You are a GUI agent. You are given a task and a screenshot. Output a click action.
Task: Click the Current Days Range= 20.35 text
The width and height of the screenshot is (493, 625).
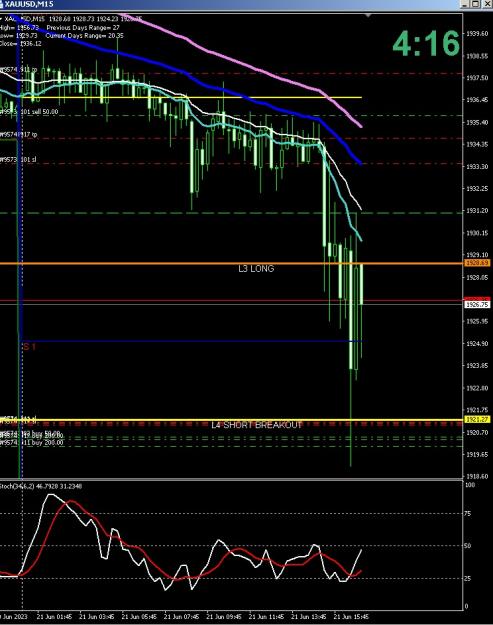84,35
